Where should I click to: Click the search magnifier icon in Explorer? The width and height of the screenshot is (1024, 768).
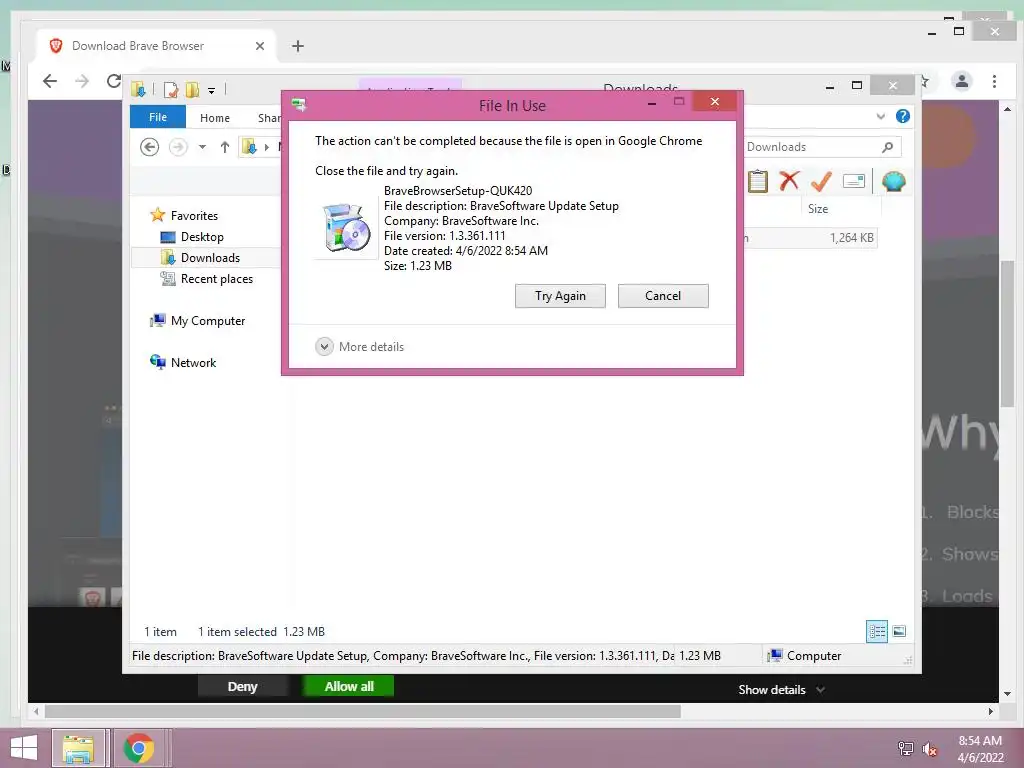(x=888, y=147)
